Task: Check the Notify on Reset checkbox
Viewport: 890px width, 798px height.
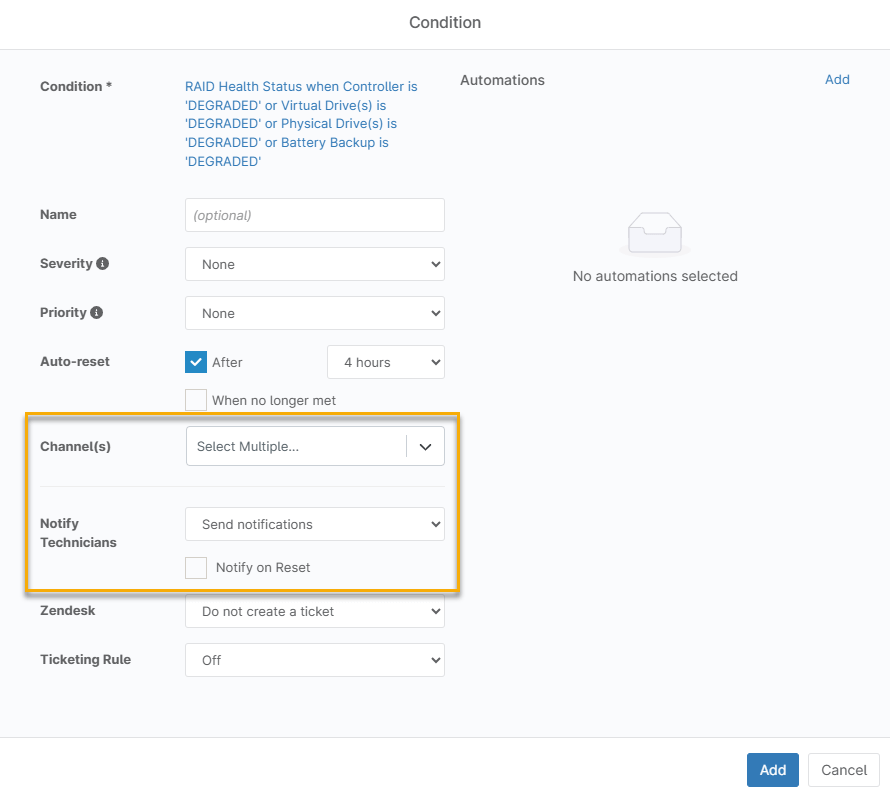Action: tap(196, 567)
